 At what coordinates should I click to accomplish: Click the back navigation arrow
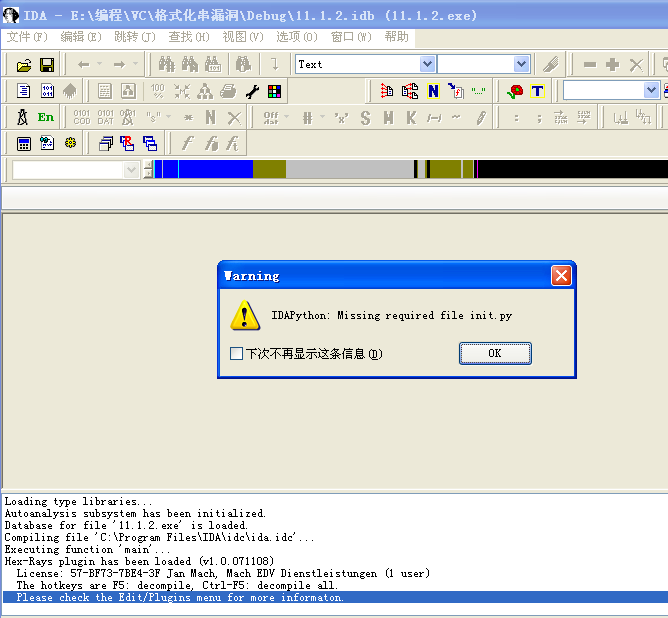click(x=84, y=65)
